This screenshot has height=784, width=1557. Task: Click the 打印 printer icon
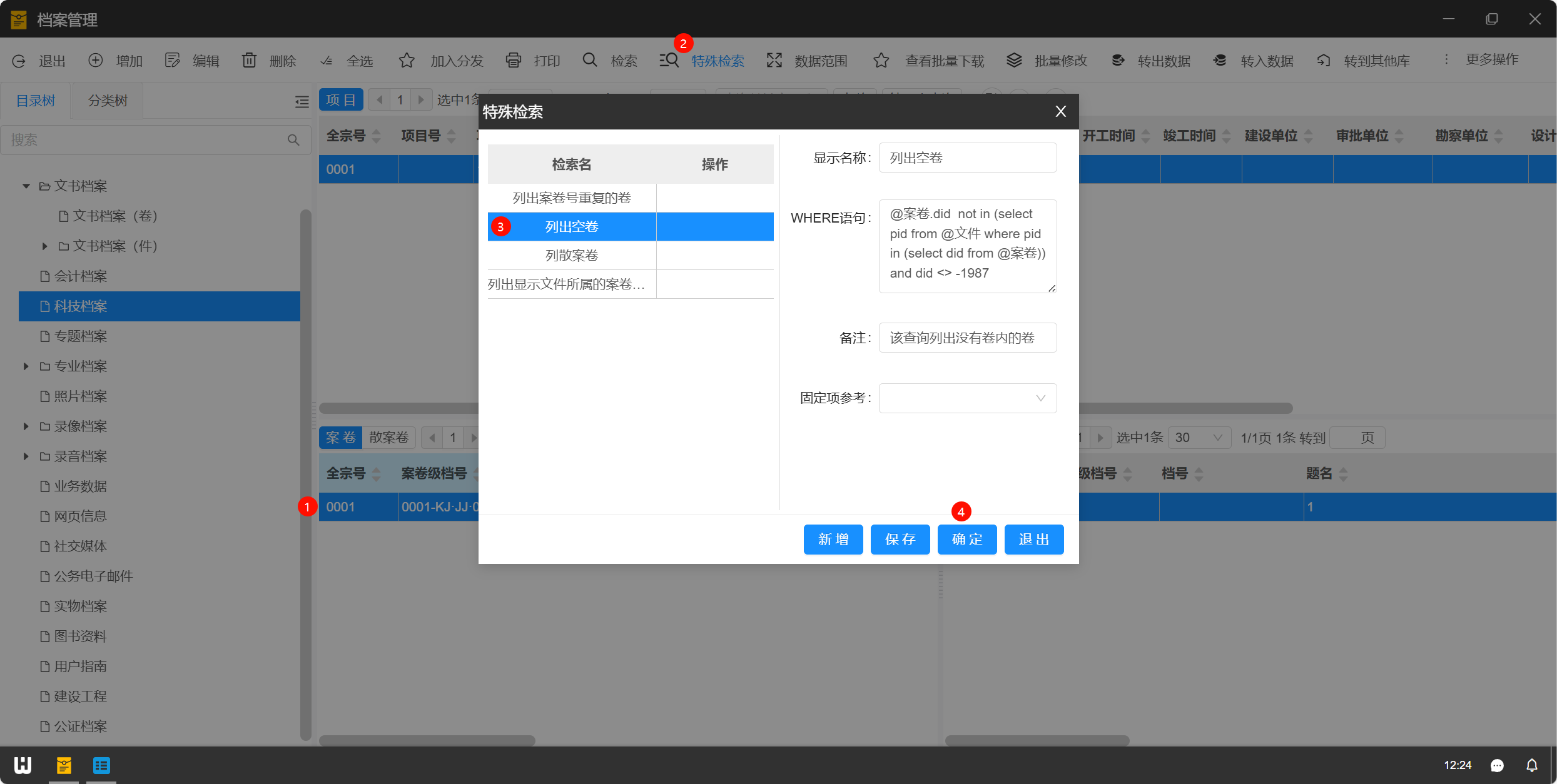coord(513,61)
